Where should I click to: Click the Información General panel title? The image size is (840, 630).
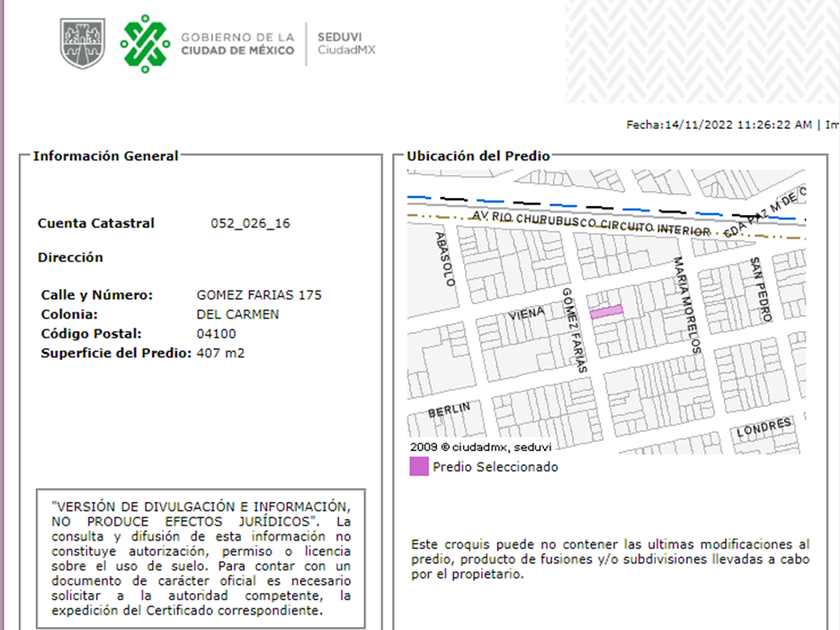click(105, 156)
